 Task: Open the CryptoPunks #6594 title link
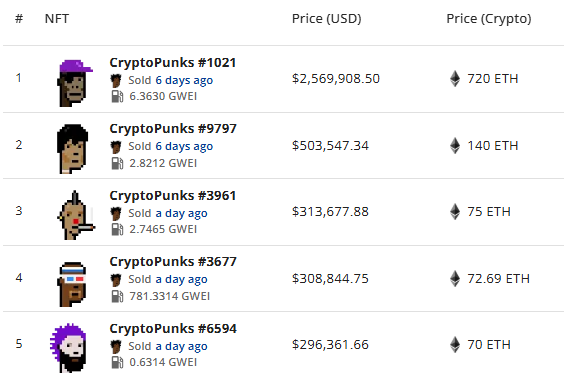click(x=173, y=329)
